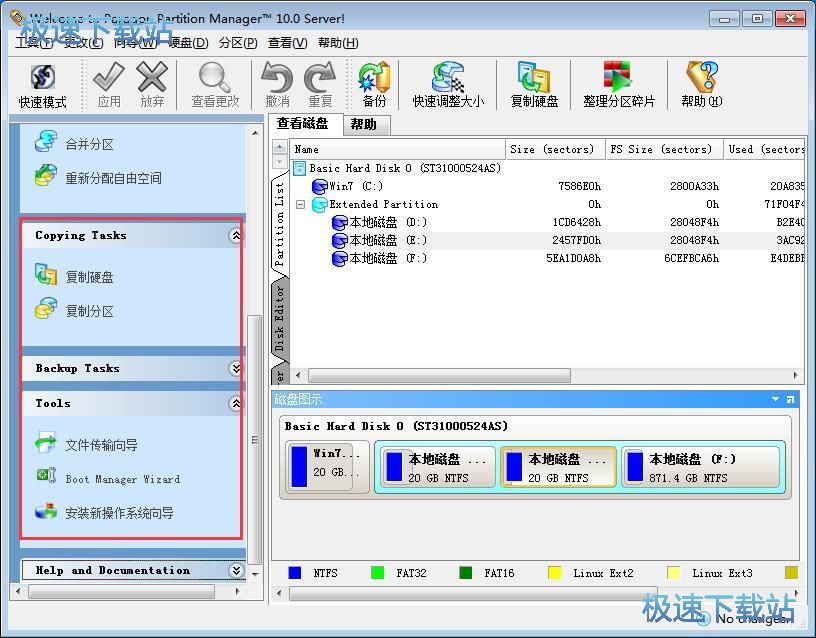Click the light green FAT32 legend swatch
The height and width of the screenshot is (638, 816).
377,573
